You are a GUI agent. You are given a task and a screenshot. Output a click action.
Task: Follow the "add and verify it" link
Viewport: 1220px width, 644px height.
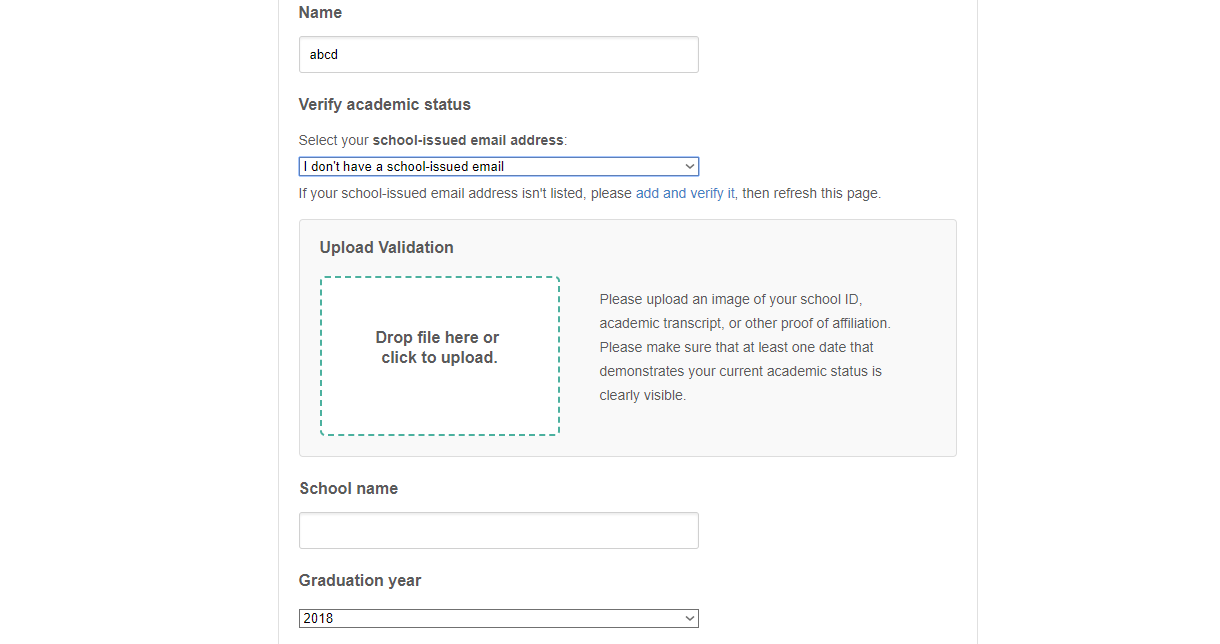pyautogui.click(x=685, y=194)
